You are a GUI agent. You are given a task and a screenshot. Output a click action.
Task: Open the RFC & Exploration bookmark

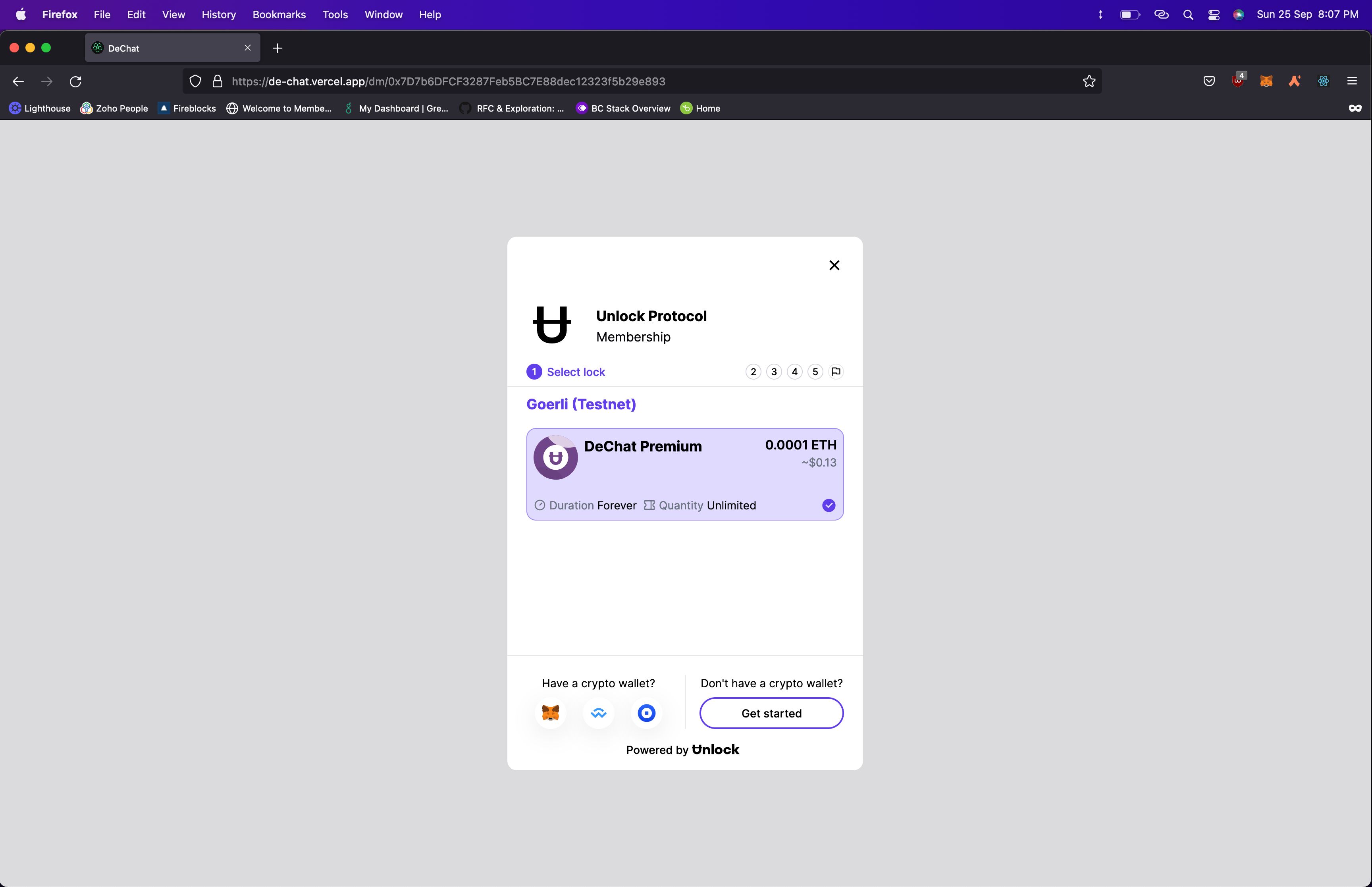pos(512,108)
